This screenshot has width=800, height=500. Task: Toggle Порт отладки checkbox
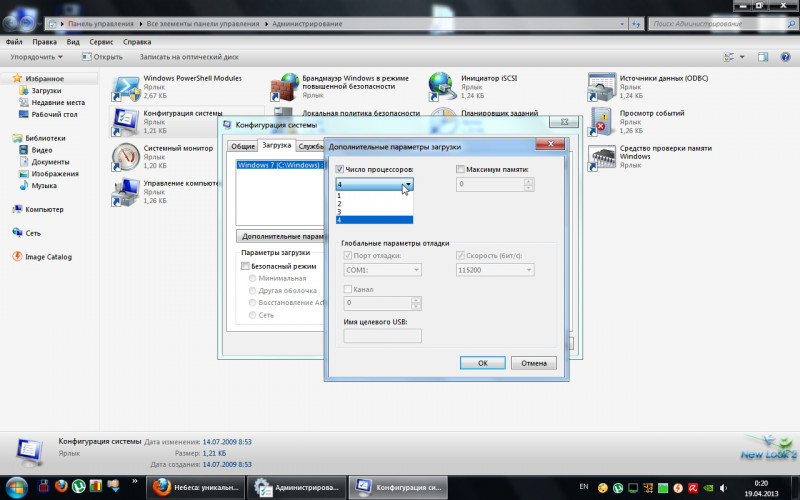348,256
